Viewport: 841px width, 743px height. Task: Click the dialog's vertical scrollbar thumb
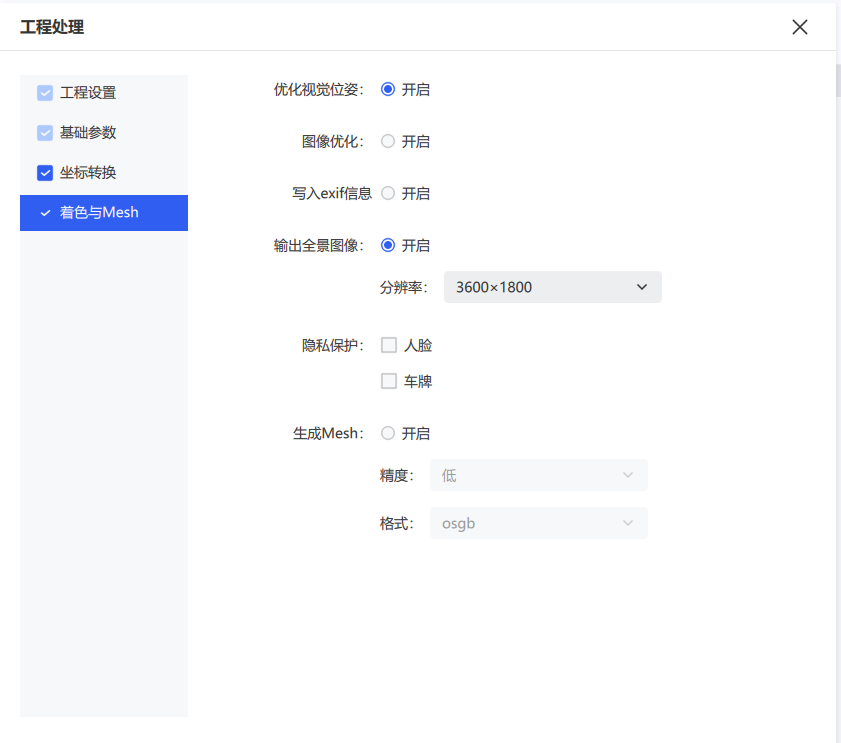point(838,80)
